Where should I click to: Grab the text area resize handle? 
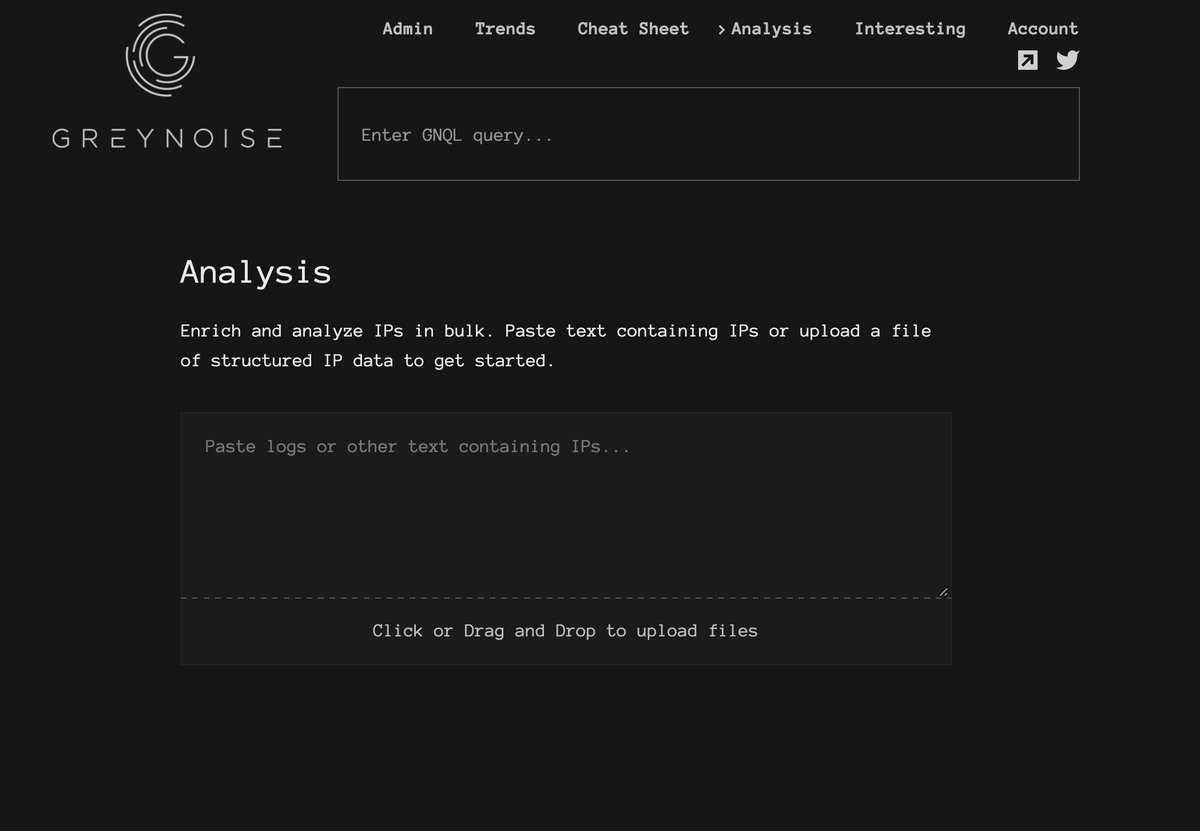943,591
